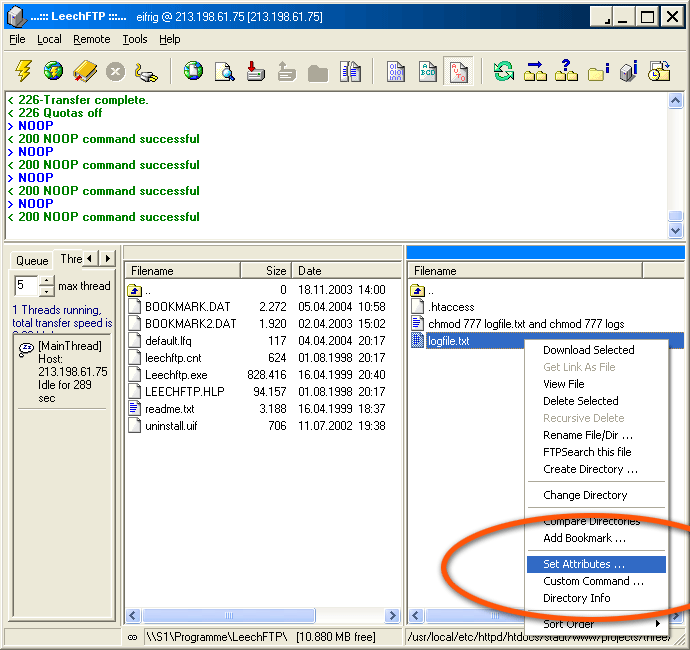Click the scheduler clock icon

(x=659, y=71)
